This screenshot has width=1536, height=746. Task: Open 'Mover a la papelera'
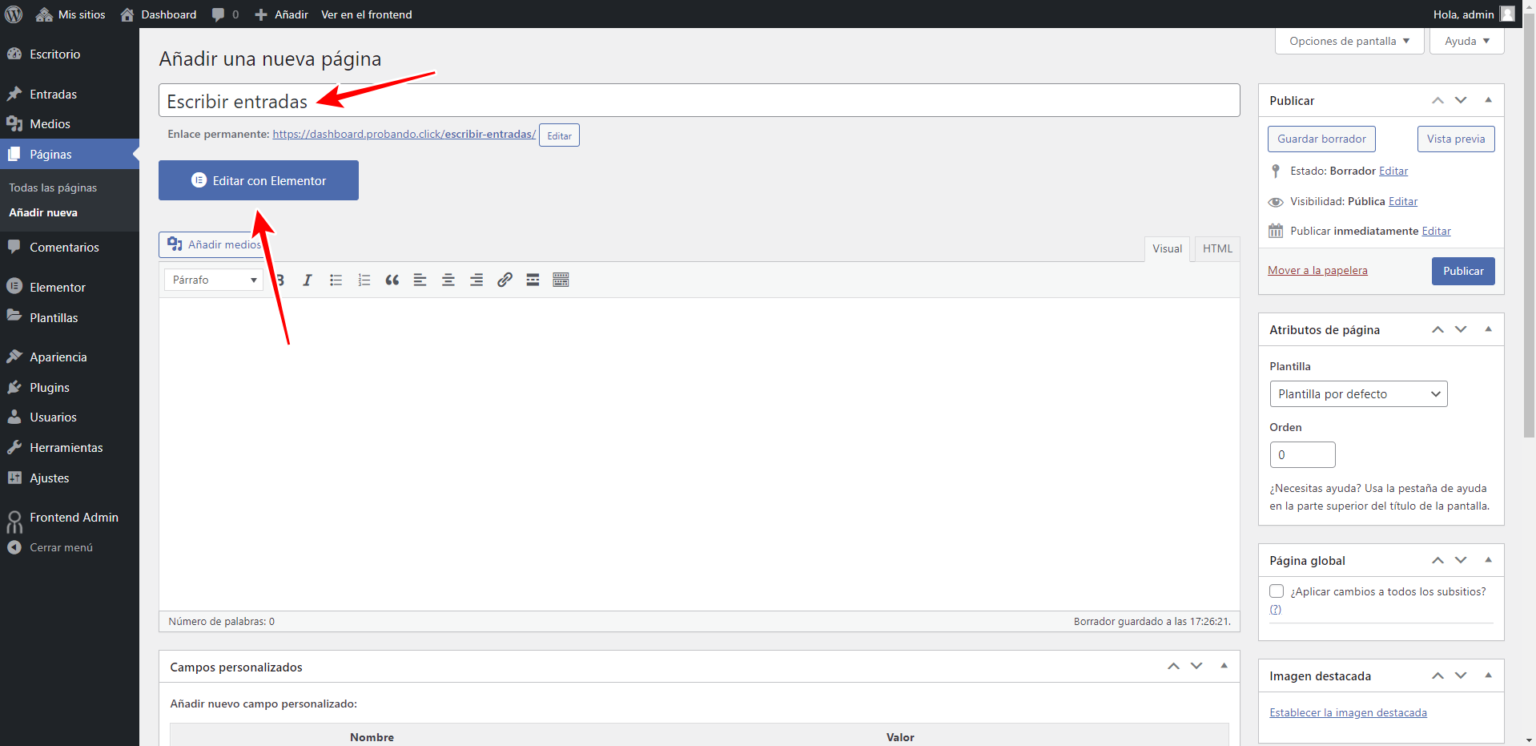1317,270
